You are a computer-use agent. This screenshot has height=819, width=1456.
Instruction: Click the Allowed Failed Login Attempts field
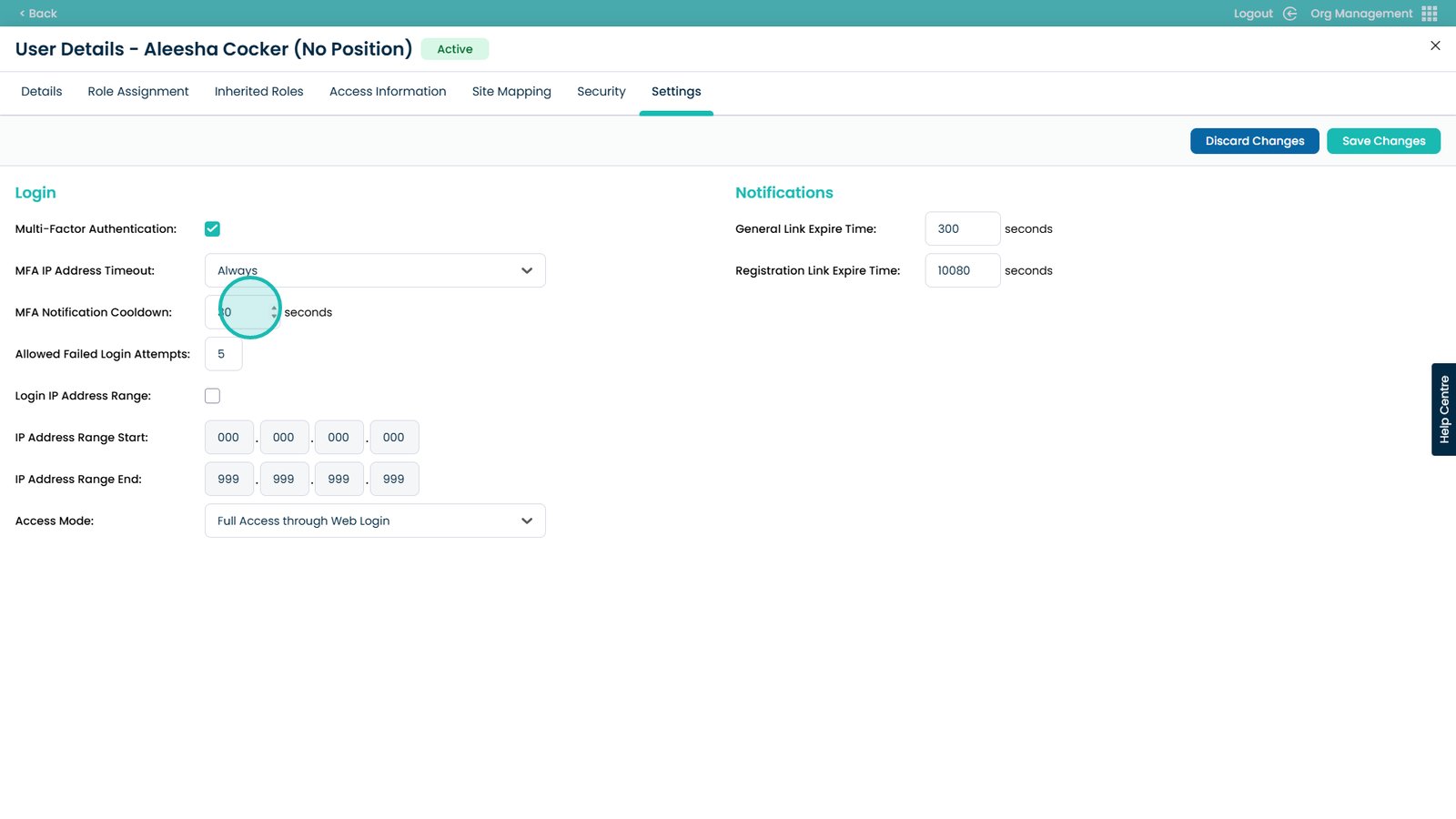pyautogui.click(x=223, y=354)
